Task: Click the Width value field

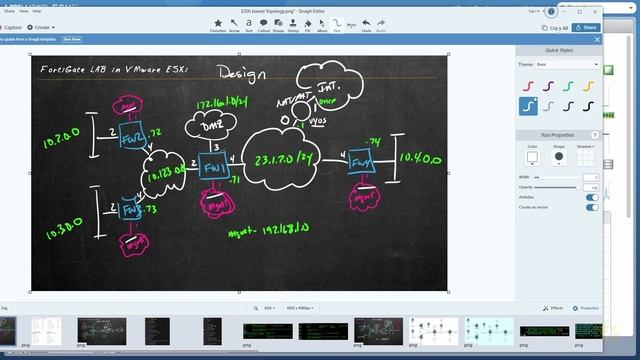Action: [591, 178]
